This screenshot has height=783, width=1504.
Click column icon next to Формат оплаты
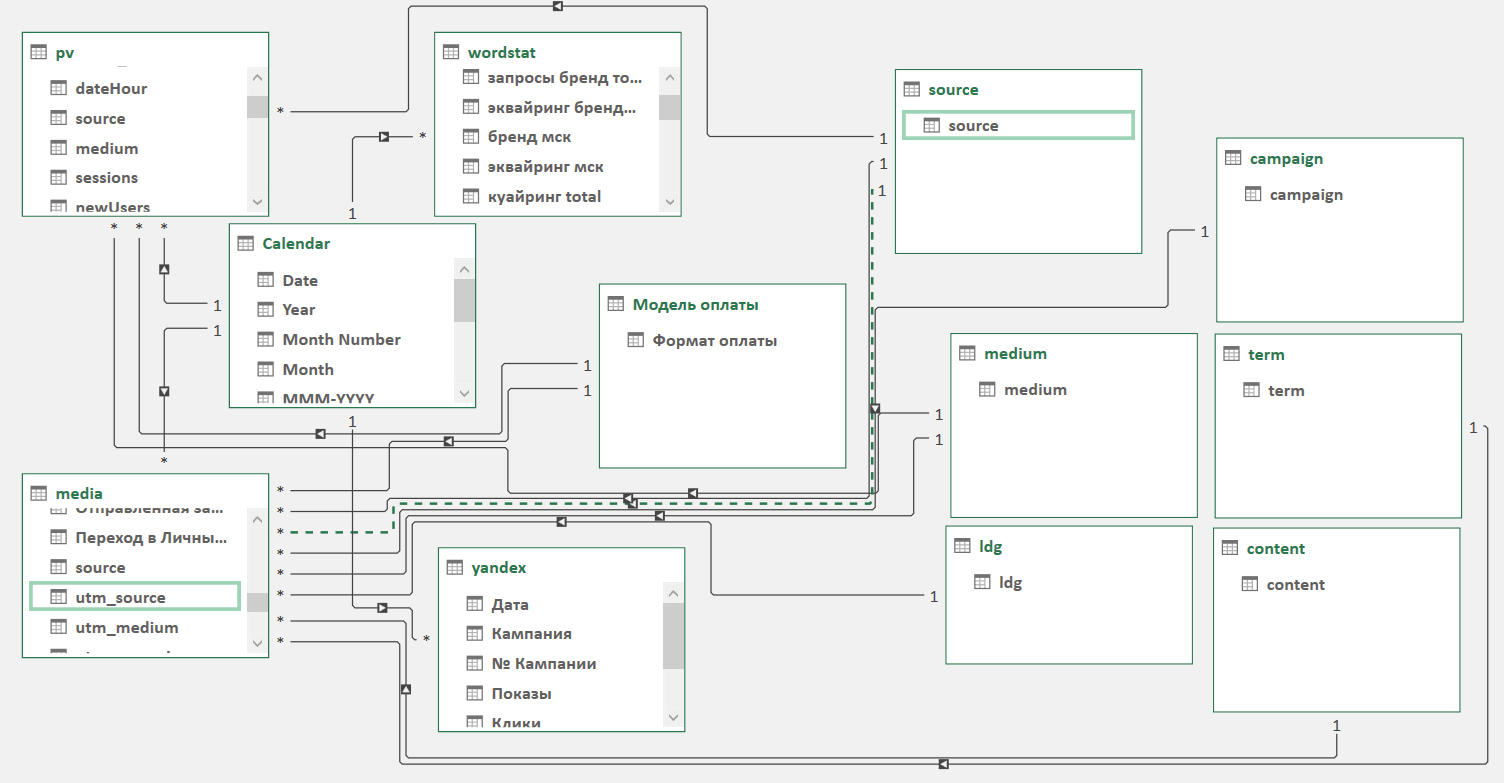(x=636, y=340)
